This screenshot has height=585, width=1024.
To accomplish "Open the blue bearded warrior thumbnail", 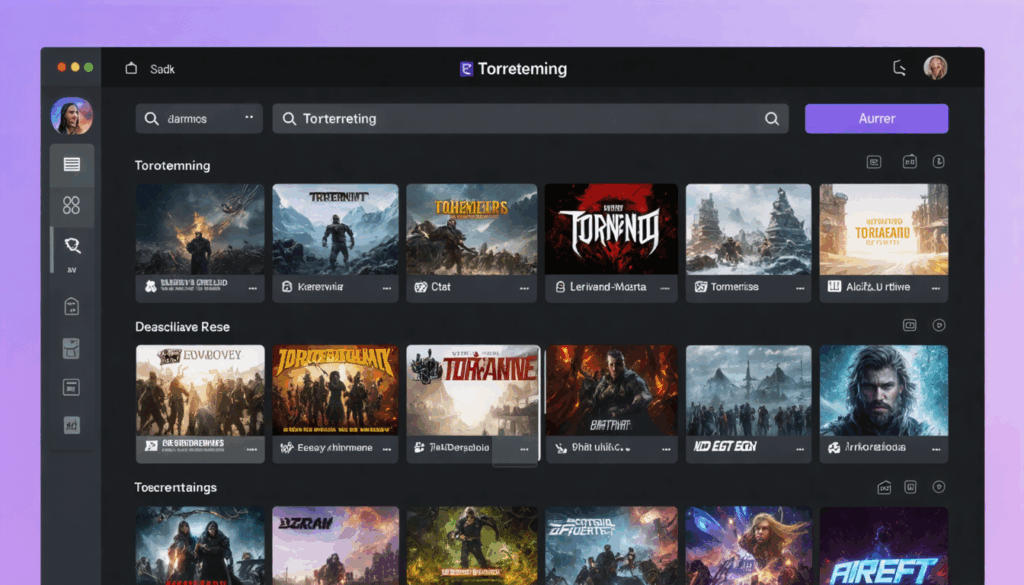I will (884, 390).
